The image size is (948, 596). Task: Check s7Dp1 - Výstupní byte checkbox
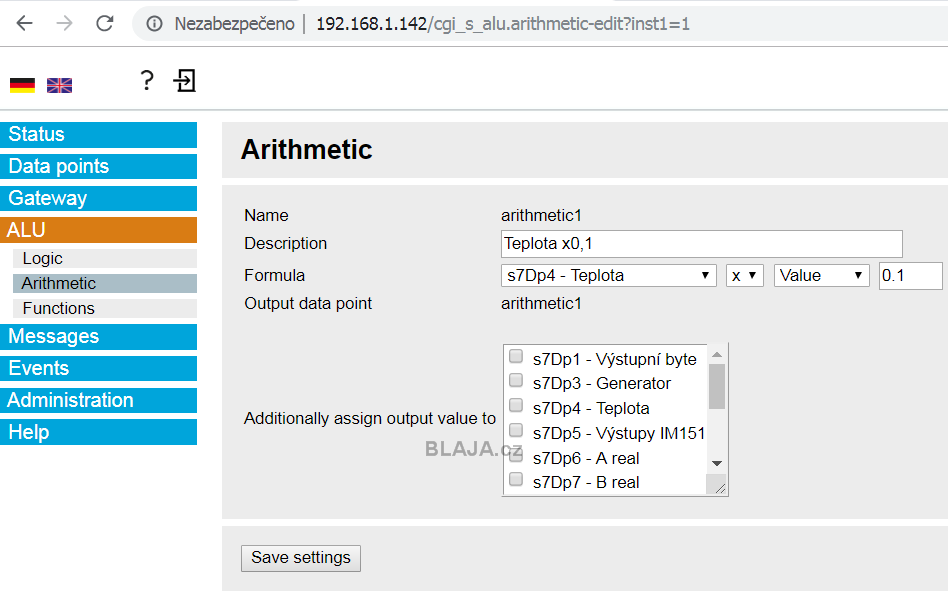[x=516, y=356]
